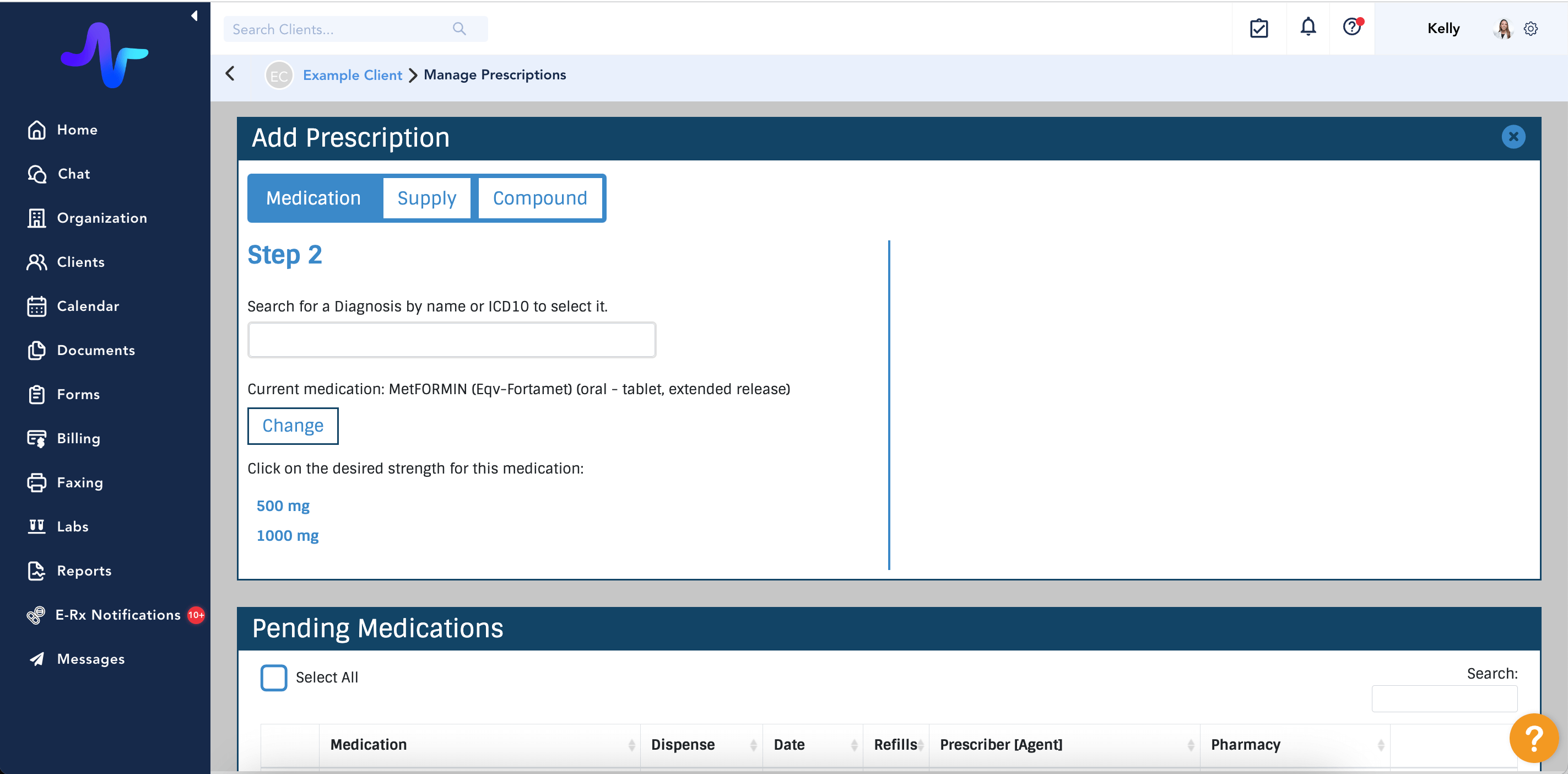The width and height of the screenshot is (1568, 774).
Task: Check the Select All checkbox
Action: click(273, 677)
